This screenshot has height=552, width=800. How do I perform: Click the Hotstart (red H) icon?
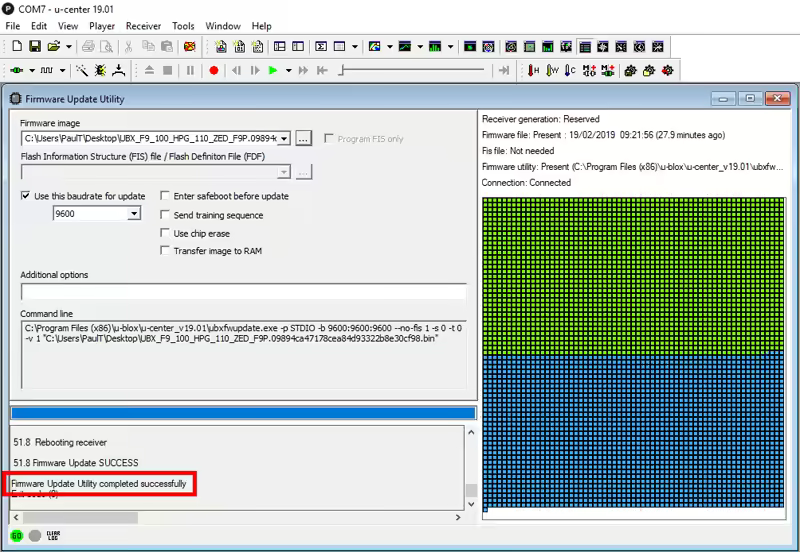(x=533, y=70)
